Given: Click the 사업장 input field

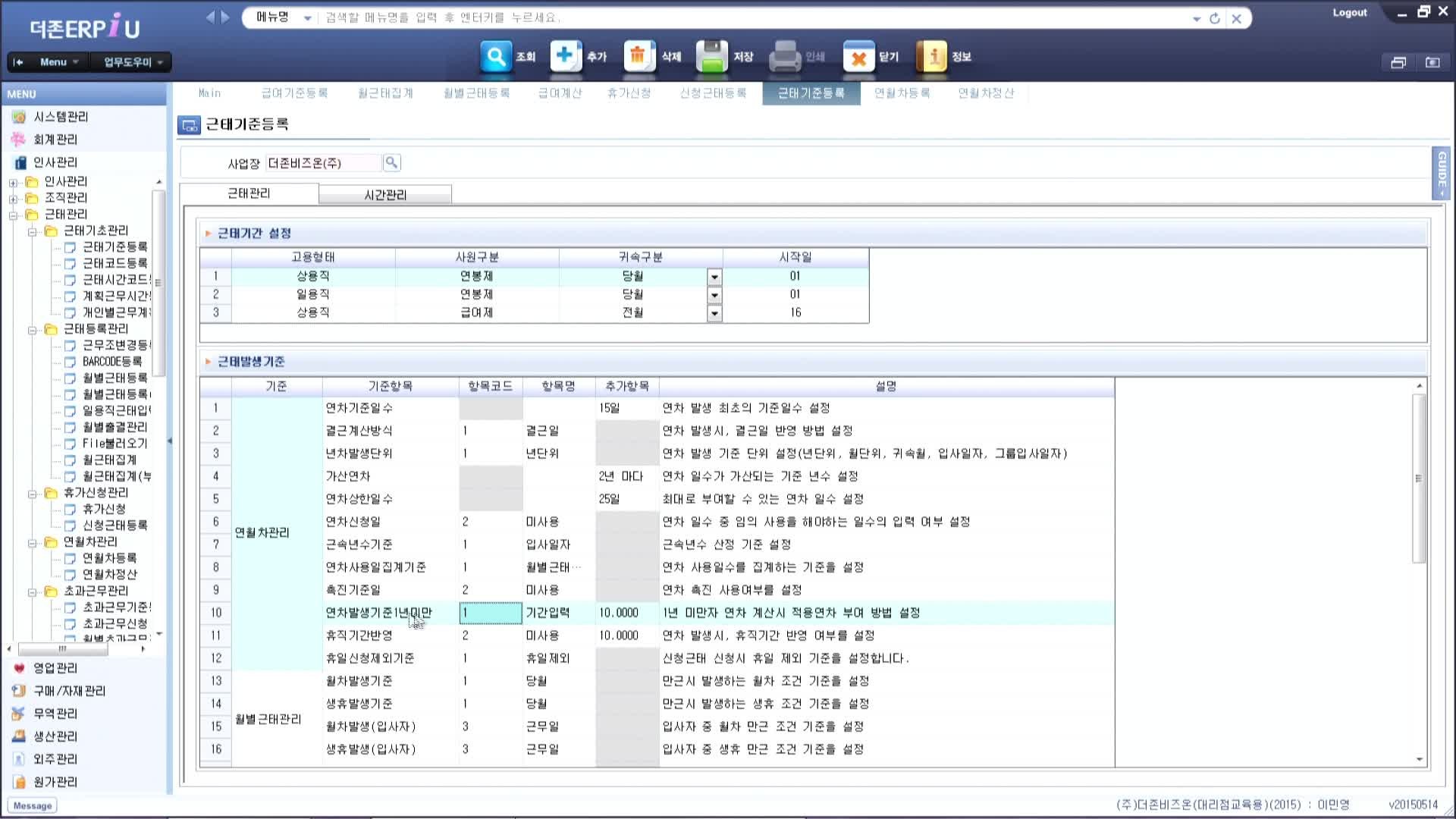Looking at the screenshot, I should click(x=322, y=163).
